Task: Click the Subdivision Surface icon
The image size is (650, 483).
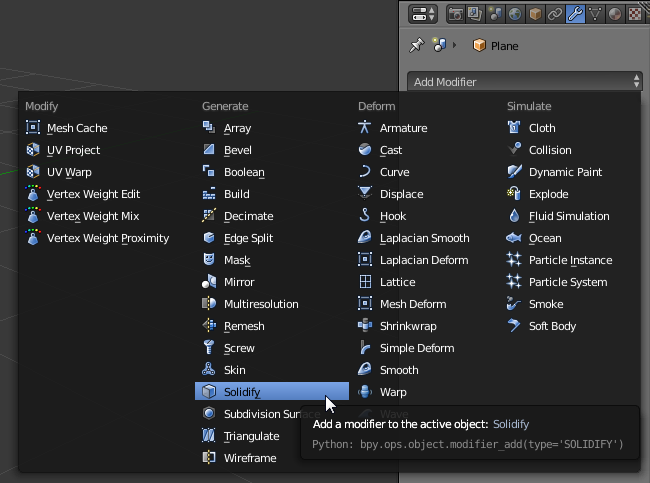Action: pyautogui.click(x=209, y=413)
